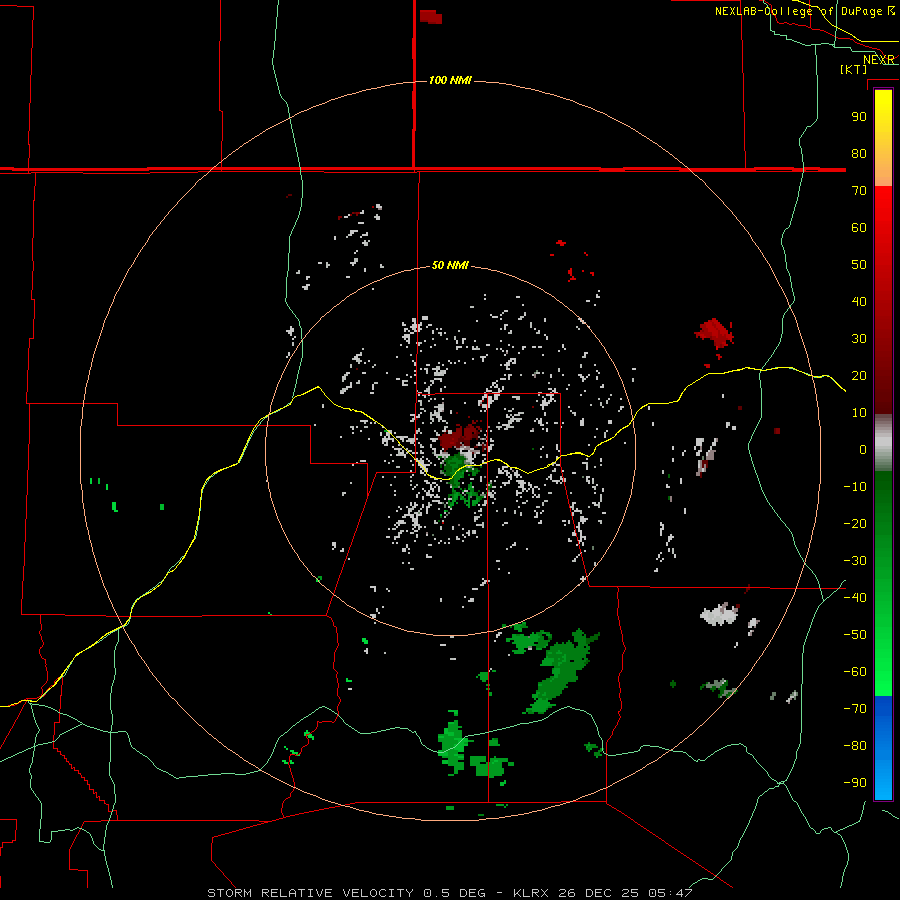The height and width of the screenshot is (900, 900).
Task: Select the -90 value on velocity scale
Action: click(855, 783)
